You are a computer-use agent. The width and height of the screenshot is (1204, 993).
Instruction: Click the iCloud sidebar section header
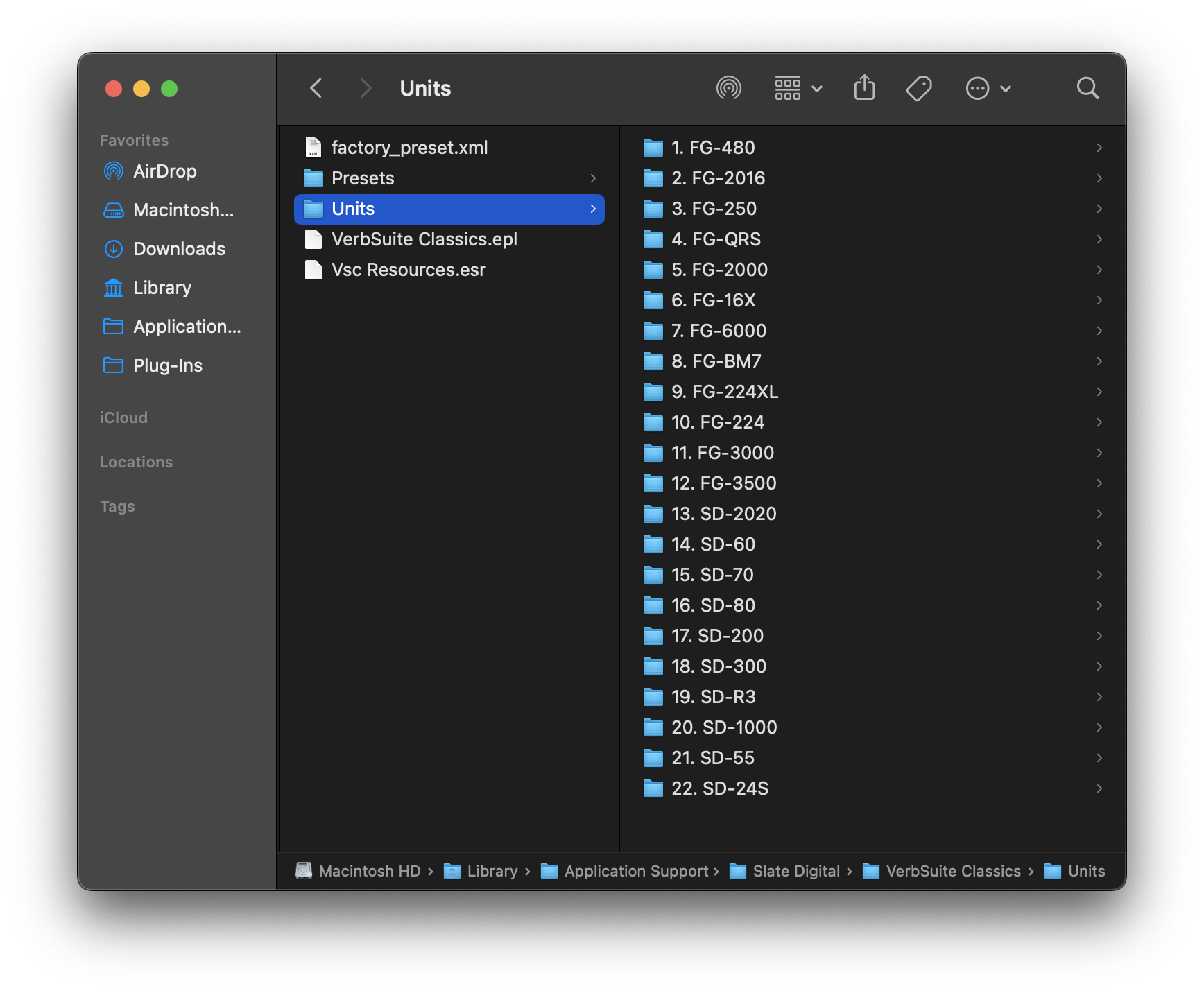click(x=123, y=417)
